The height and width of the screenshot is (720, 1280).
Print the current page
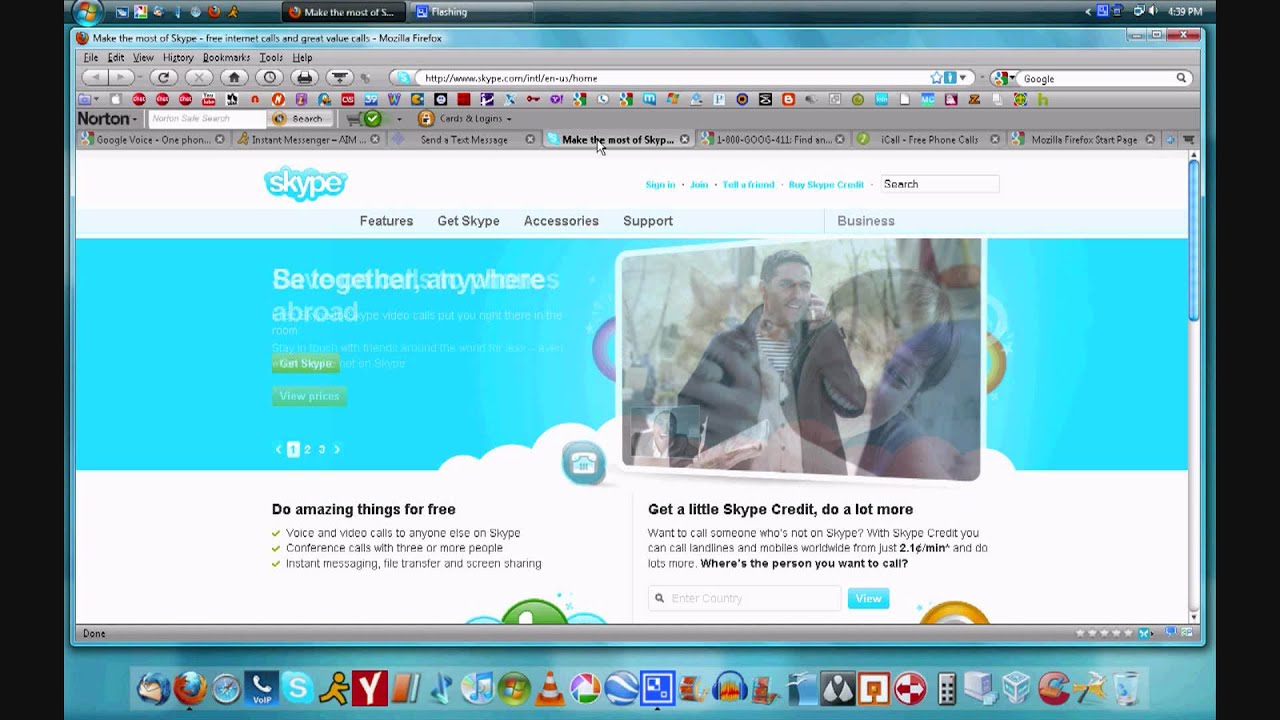[305, 77]
